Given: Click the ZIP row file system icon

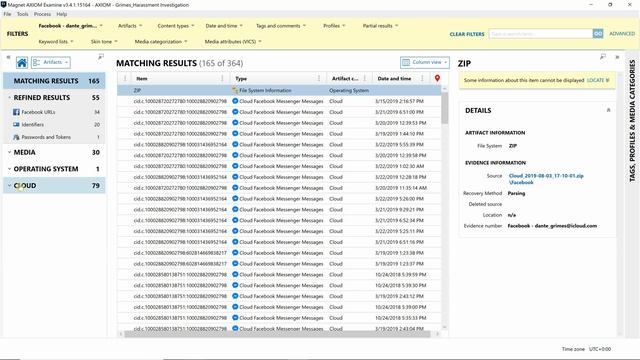Looking at the screenshot, I should click(x=235, y=90).
